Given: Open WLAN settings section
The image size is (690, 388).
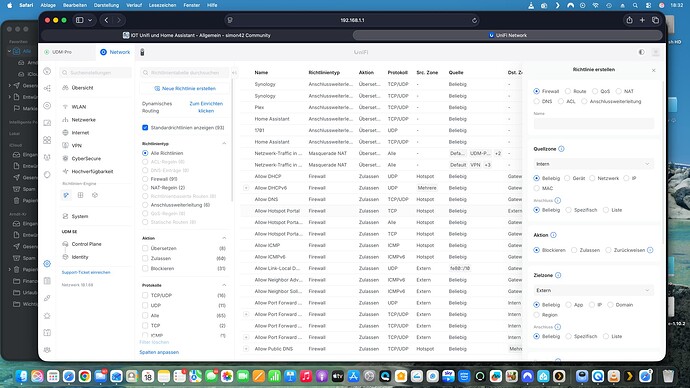Looking at the screenshot, I should coord(79,107).
